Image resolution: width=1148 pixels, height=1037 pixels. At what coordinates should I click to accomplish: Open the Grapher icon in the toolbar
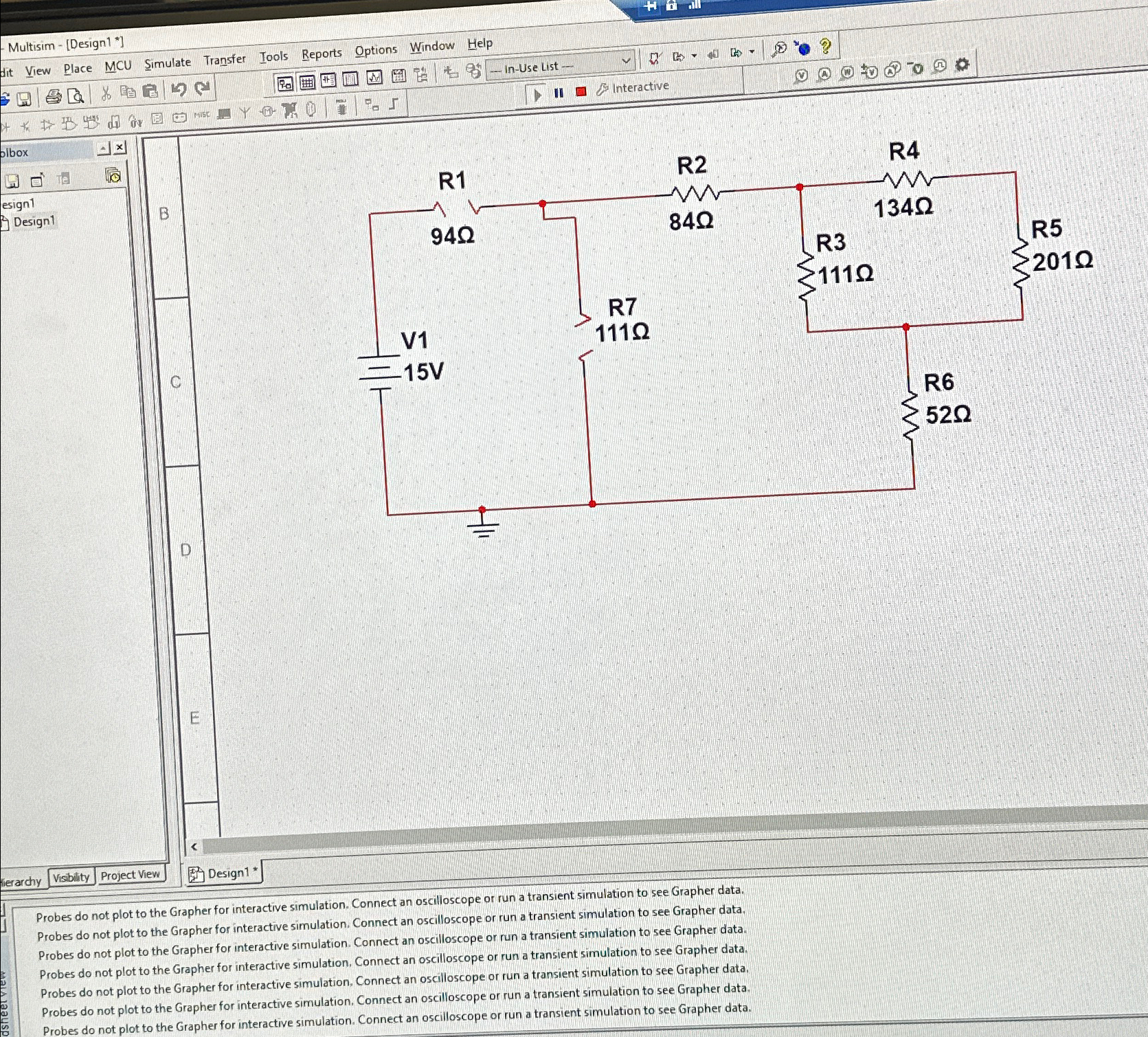[x=374, y=78]
